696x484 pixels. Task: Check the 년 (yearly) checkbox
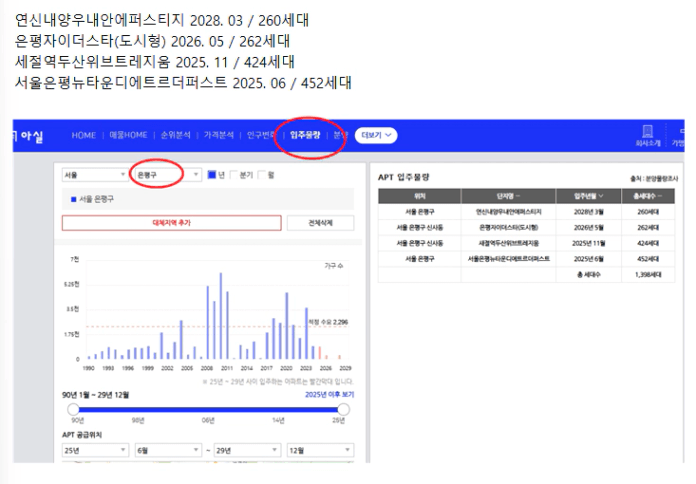tap(212, 175)
